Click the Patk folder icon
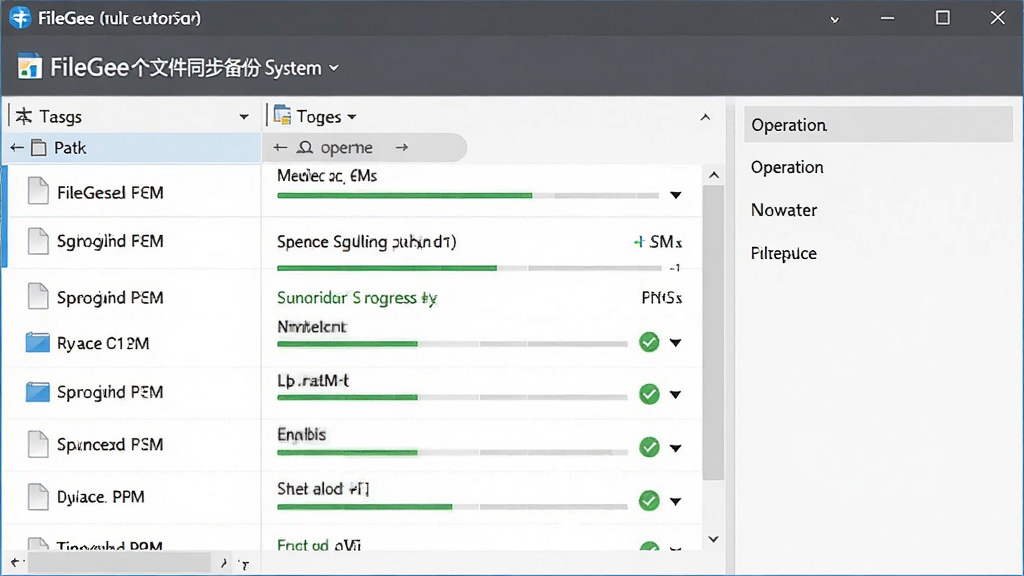 coord(39,148)
